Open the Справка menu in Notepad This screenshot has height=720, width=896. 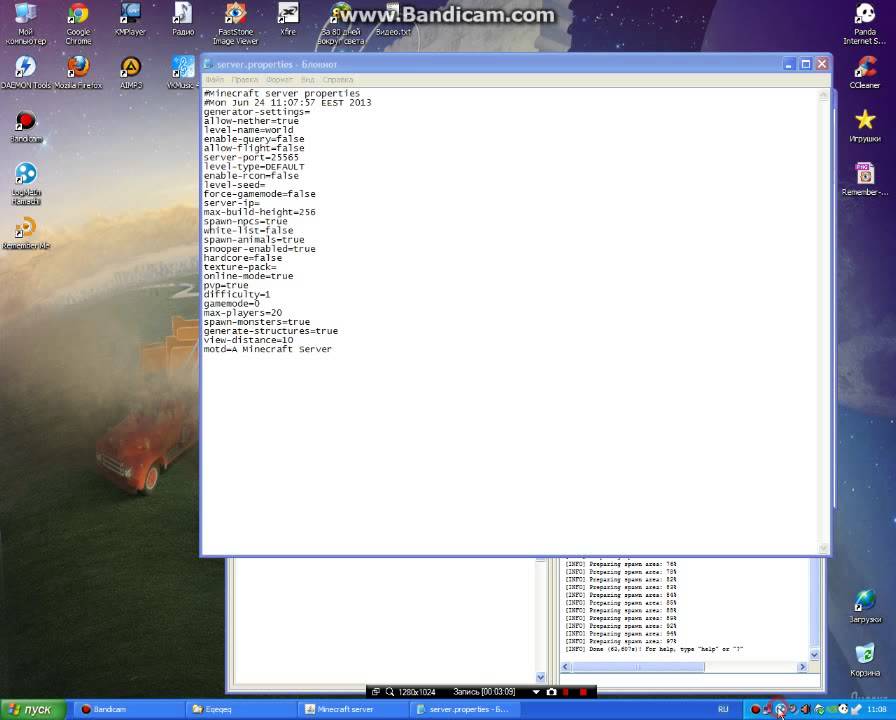pyautogui.click(x=338, y=79)
